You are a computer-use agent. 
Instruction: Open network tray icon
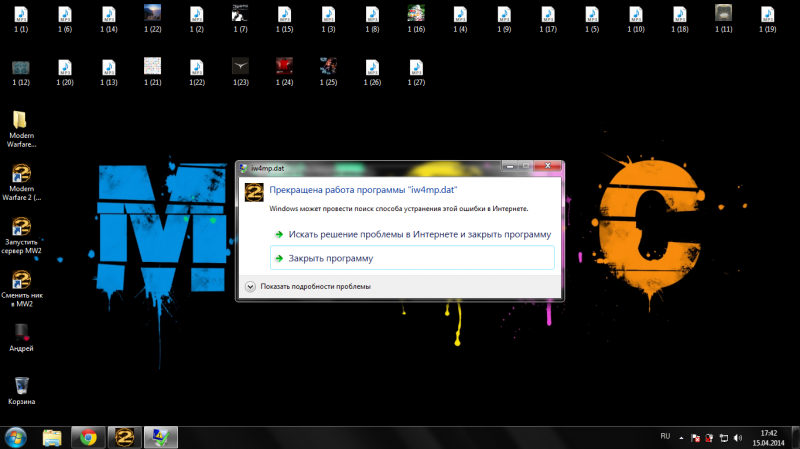coord(723,438)
